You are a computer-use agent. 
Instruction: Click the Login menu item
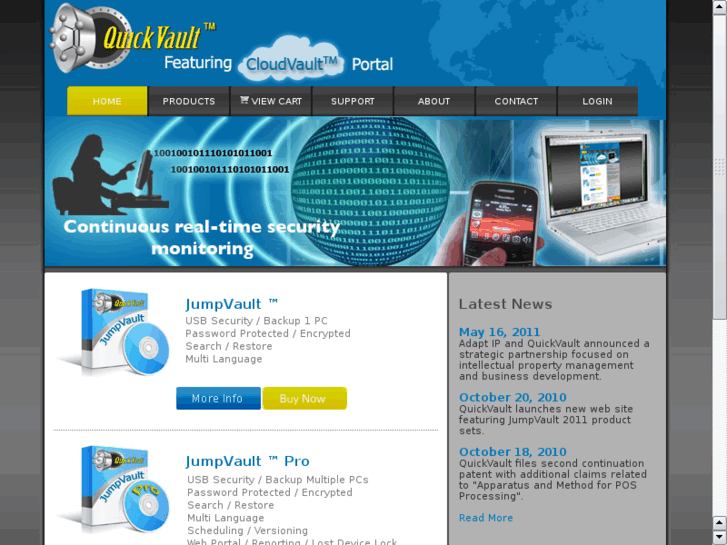(597, 101)
